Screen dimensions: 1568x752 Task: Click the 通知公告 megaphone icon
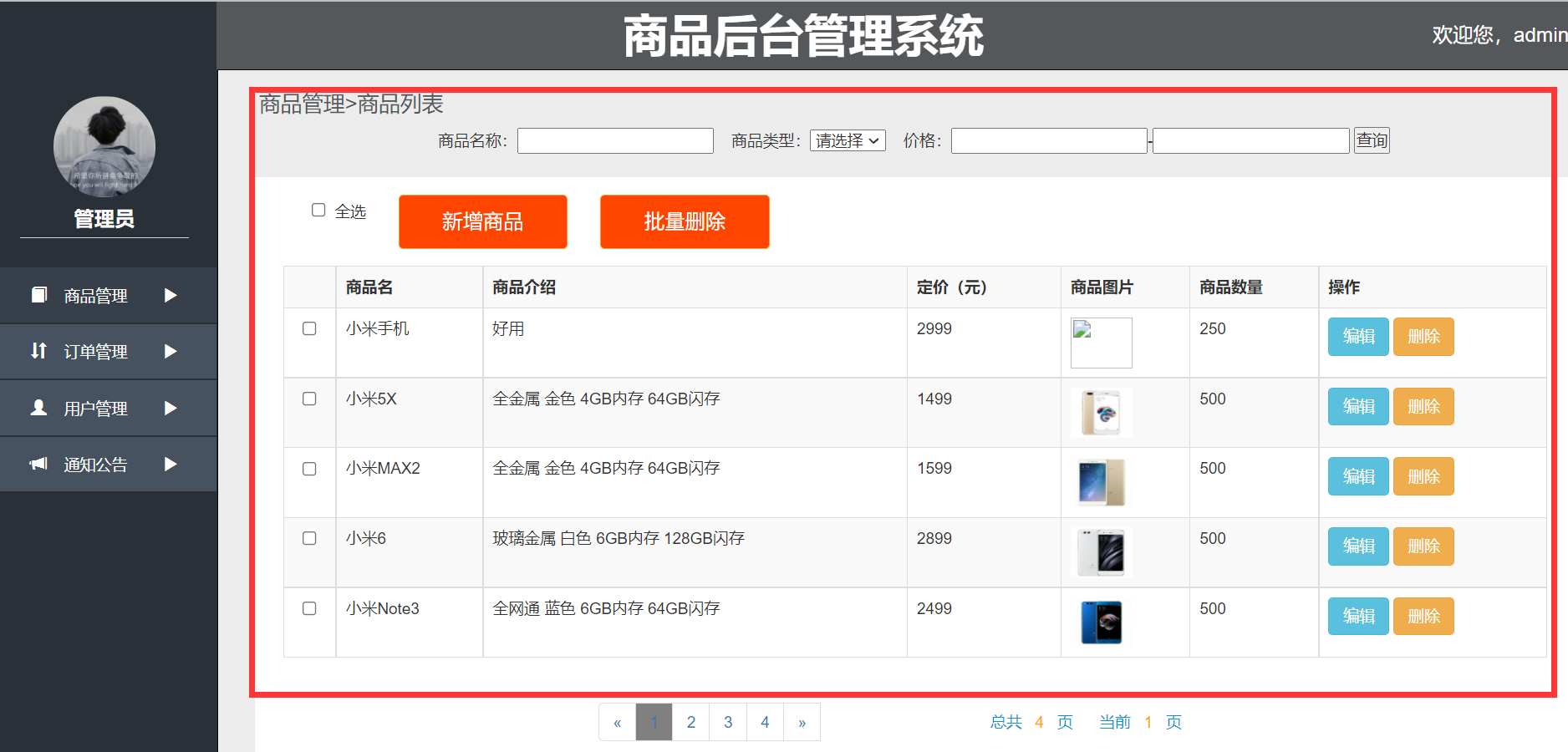(38, 464)
